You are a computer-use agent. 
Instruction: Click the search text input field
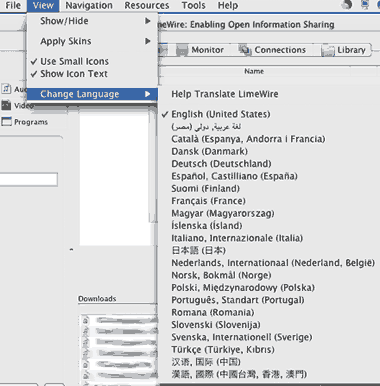pos(29,179)
